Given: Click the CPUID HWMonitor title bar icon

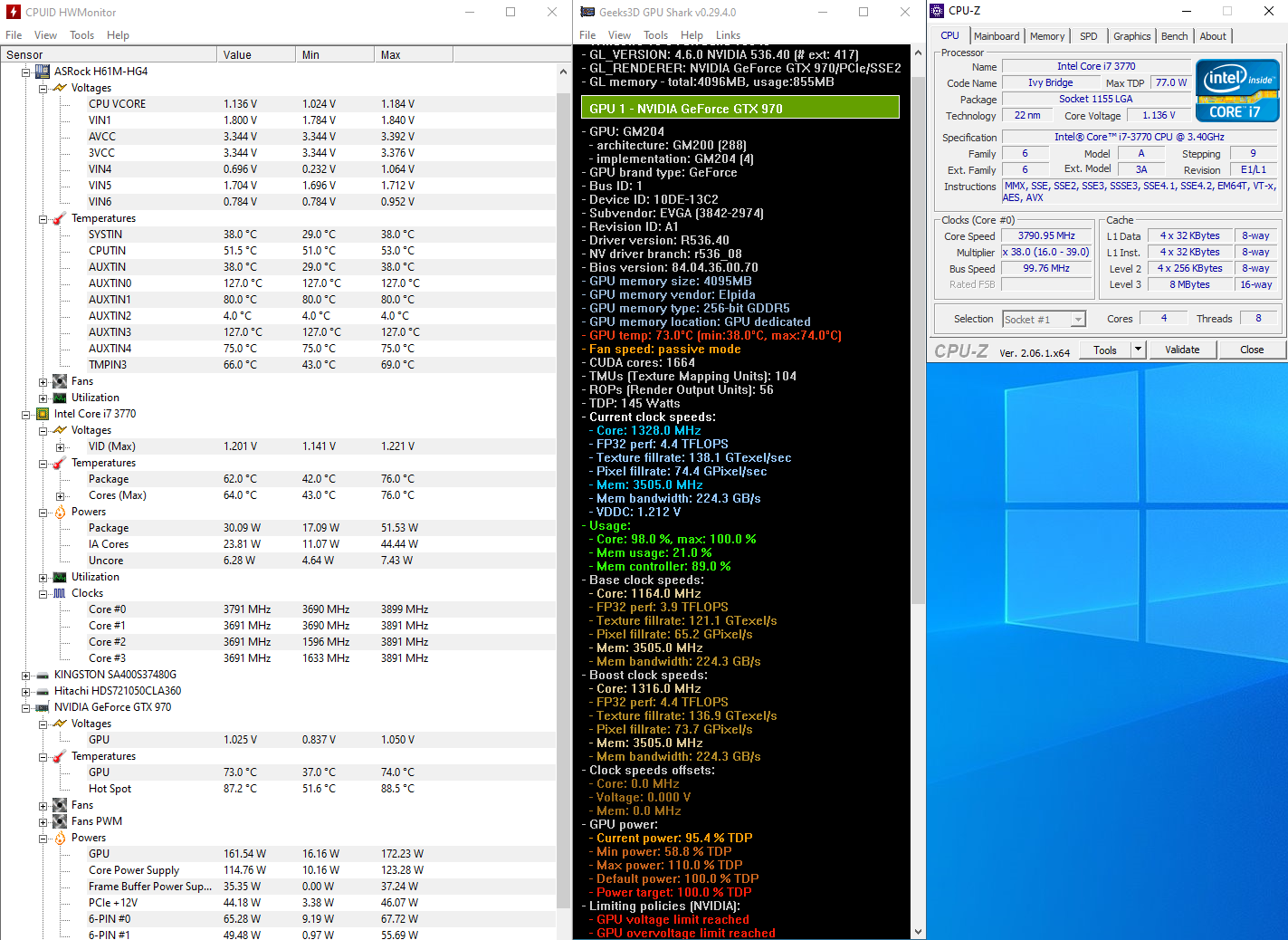Looking at the screenshot, I should pyautogui.click(x=14, y=12).
